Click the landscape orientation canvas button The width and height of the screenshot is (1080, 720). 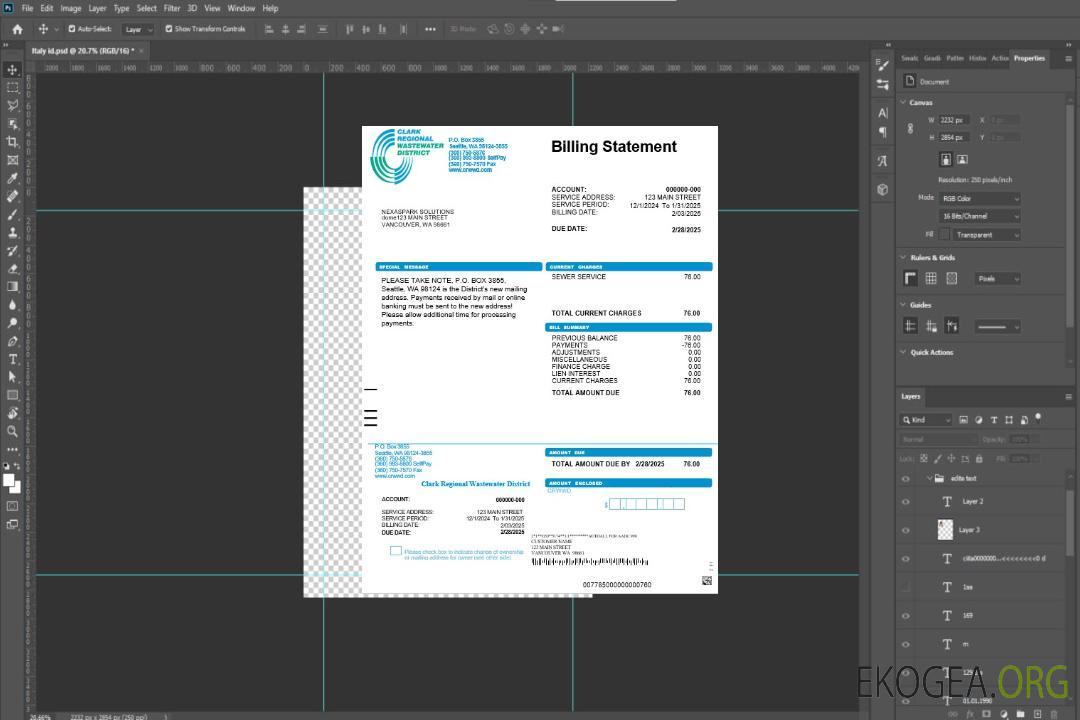coord(962,159)
